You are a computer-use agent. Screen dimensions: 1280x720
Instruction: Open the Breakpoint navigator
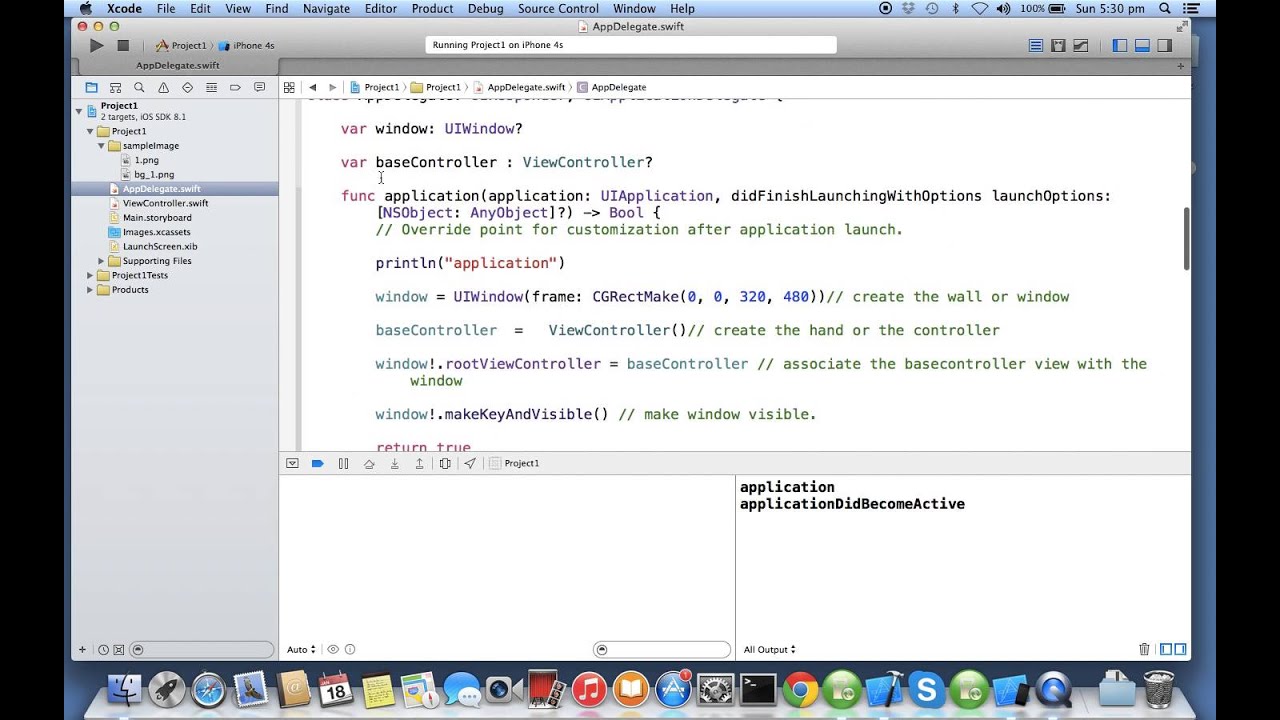(235, 87)
